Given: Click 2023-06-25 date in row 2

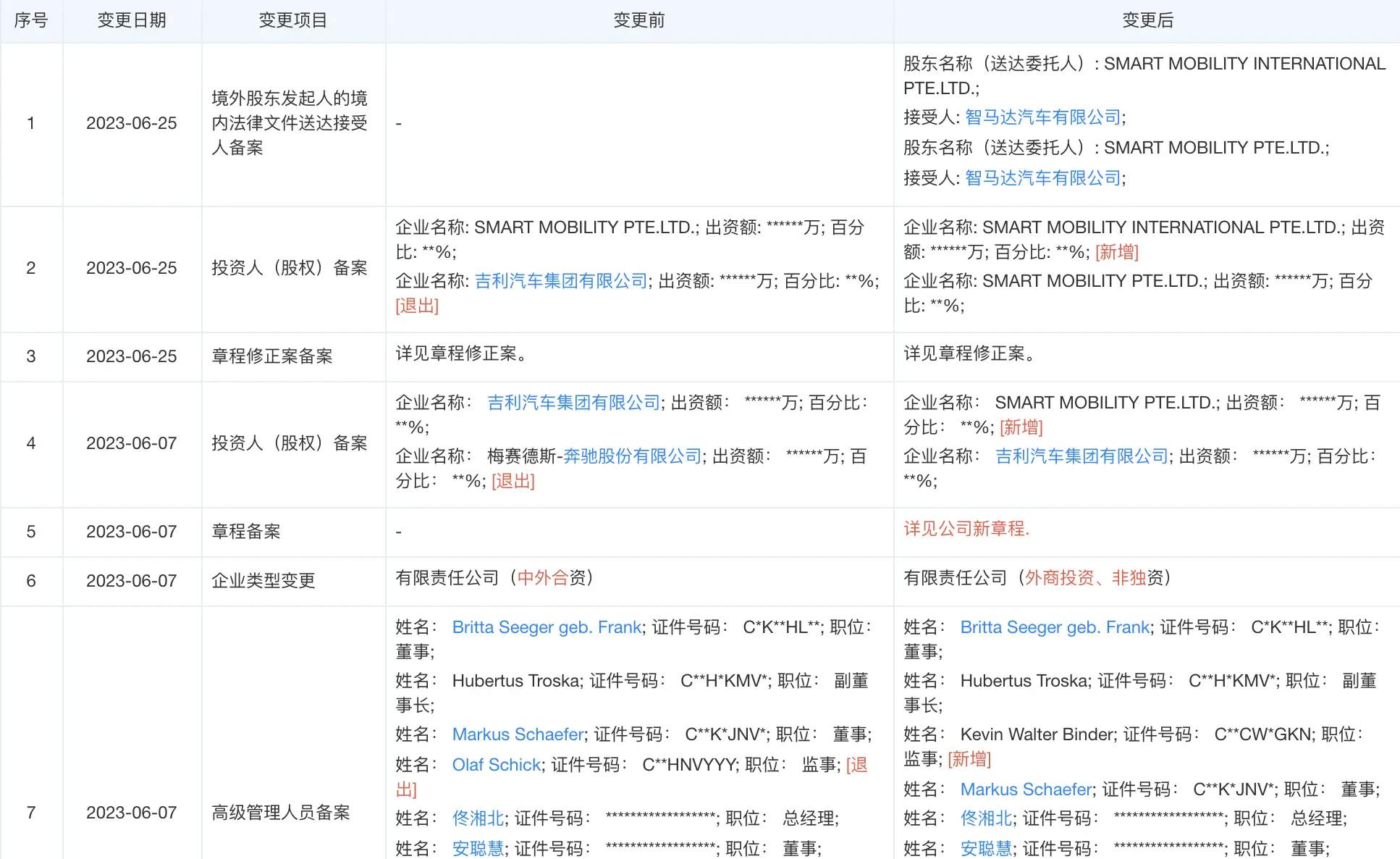Looking at the screenshot, I should click(x=132, y=268).
